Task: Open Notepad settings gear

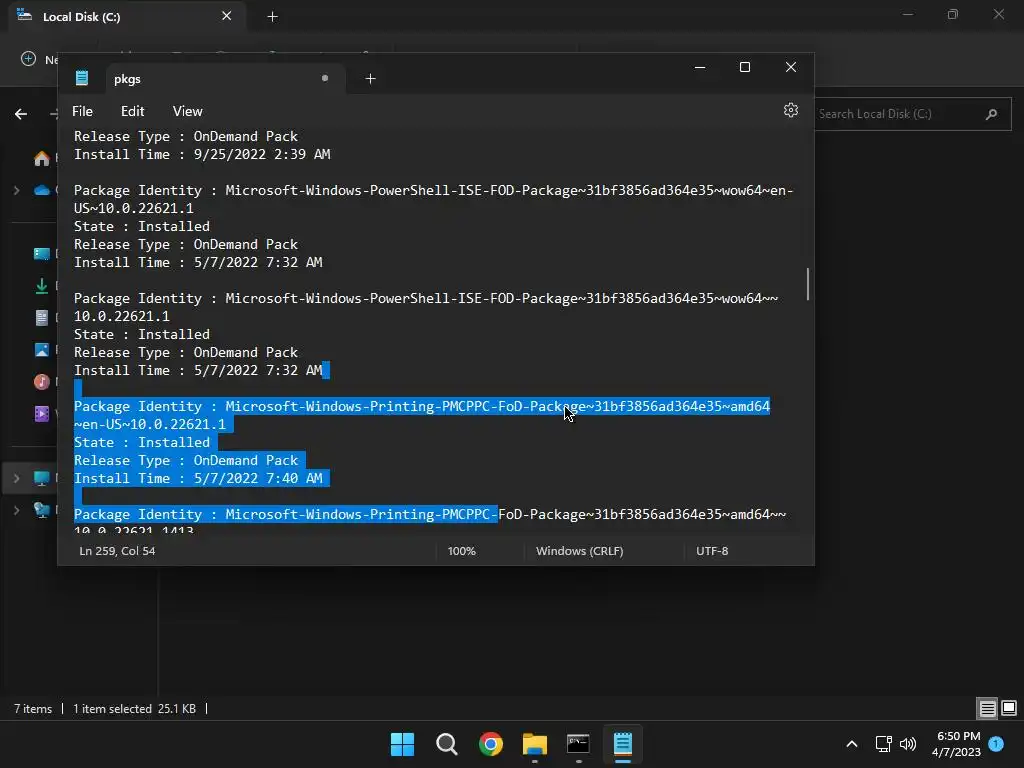Action: click(790, 110)
